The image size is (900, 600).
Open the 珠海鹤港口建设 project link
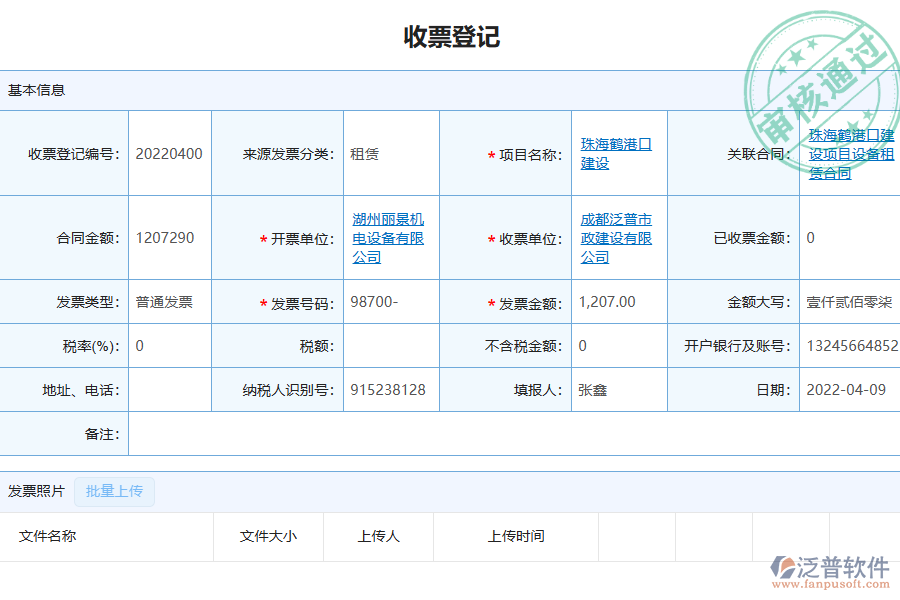(614, 152)
